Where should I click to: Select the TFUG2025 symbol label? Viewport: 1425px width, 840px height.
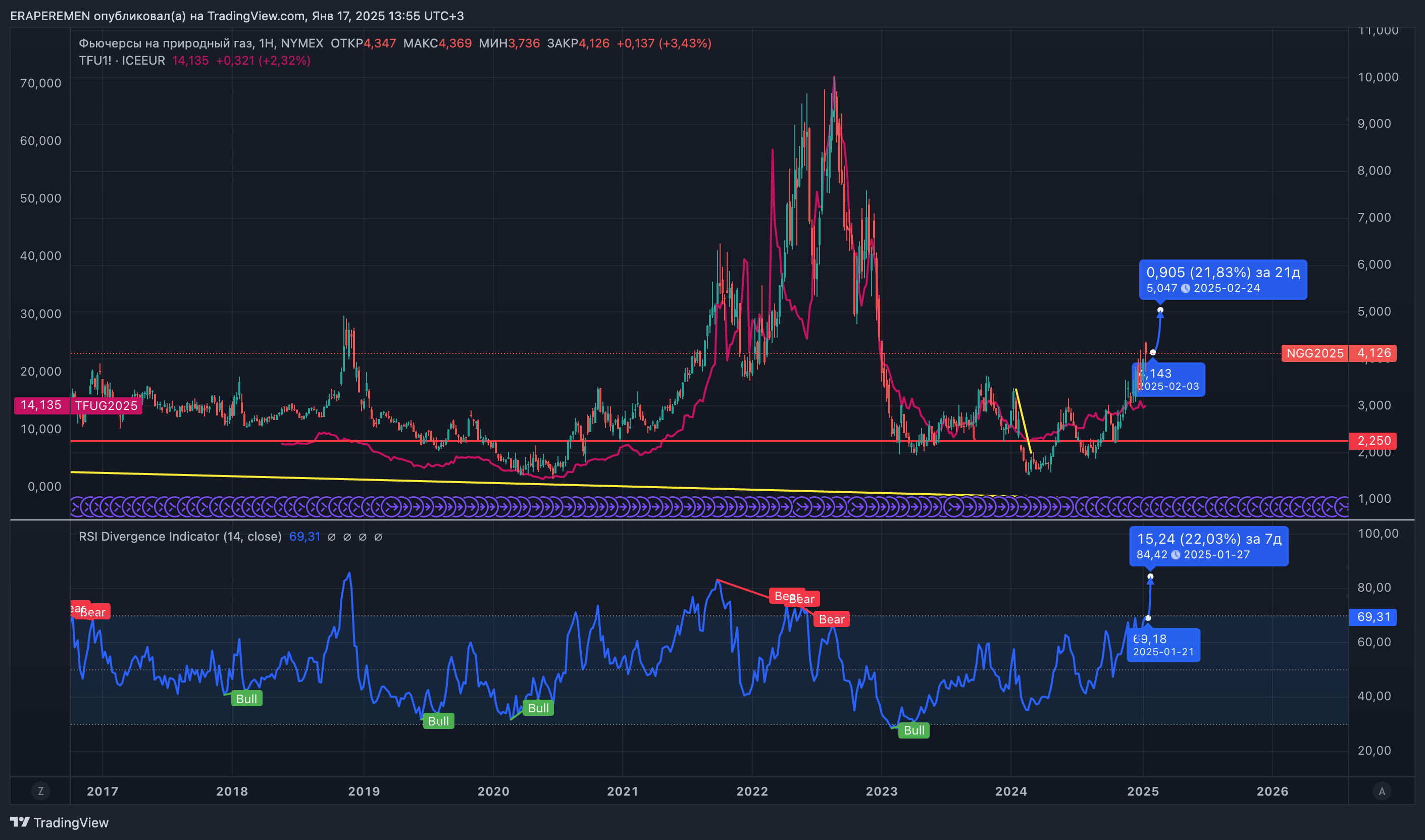(x=106, y=405)
